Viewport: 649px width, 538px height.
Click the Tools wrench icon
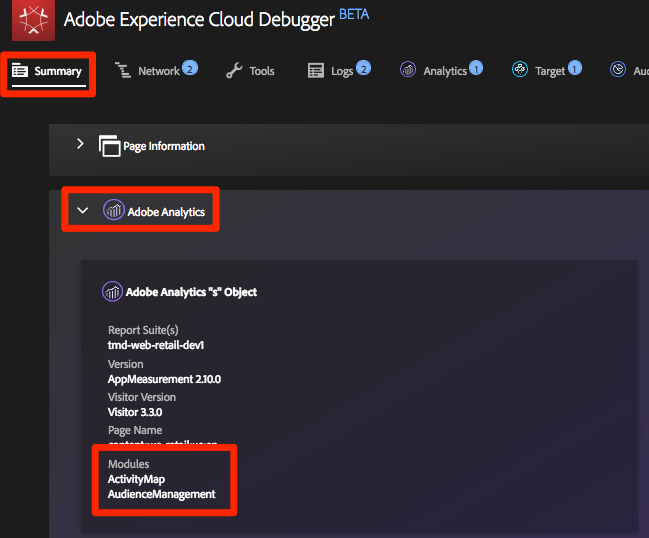pyautogui.click(x=234, y=70)
